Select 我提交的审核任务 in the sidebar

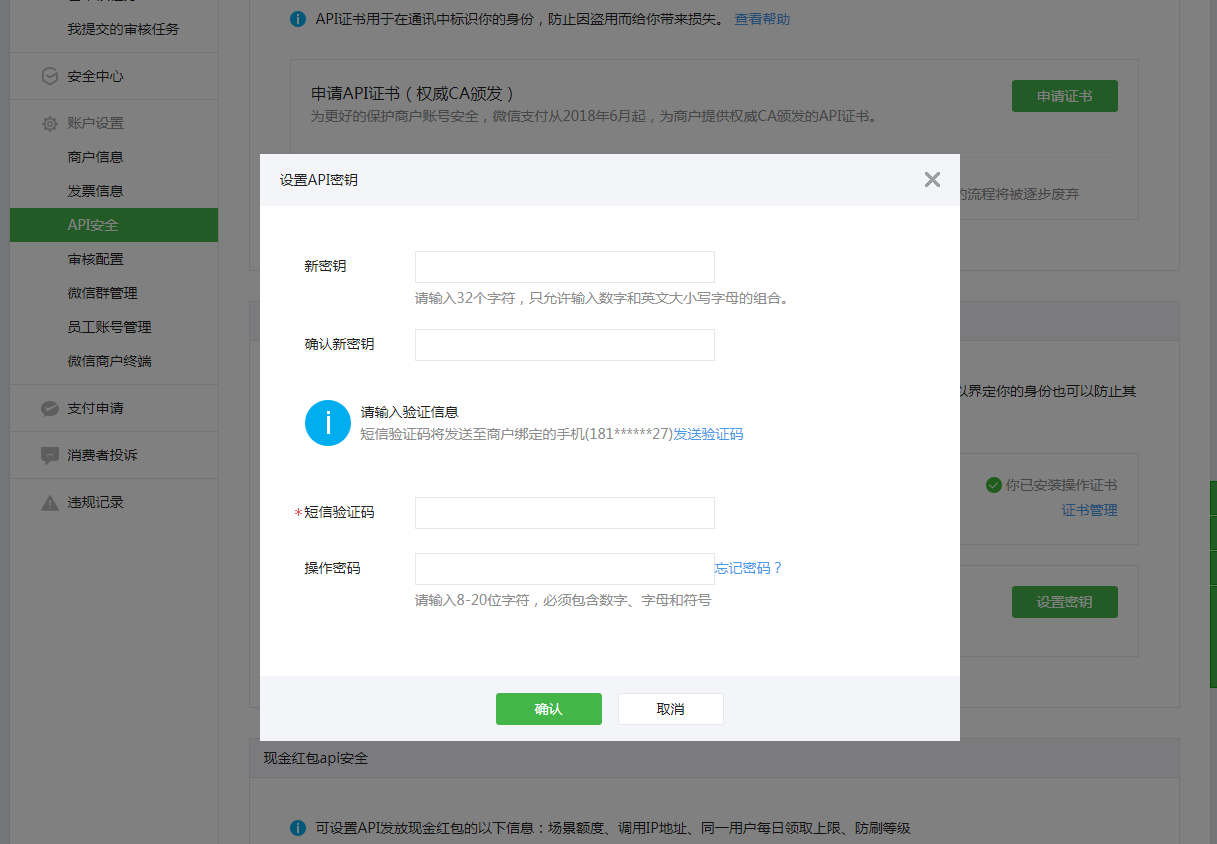124,29
